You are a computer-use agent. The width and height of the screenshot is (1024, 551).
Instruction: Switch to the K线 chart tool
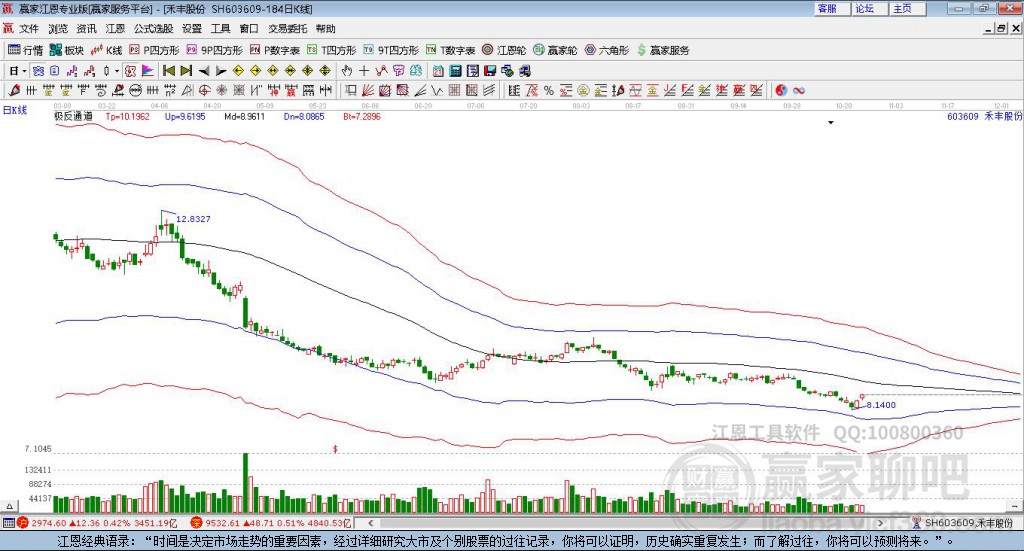(x=106, y=50)
